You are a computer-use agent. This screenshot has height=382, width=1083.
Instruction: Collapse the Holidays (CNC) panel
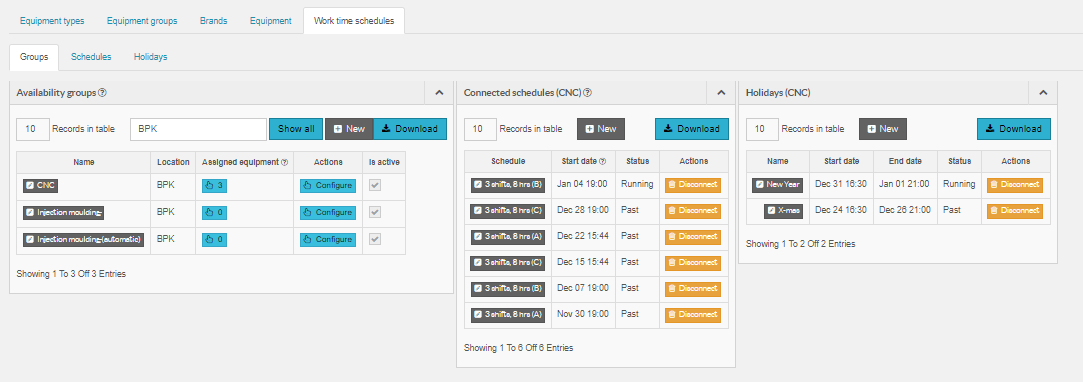tap(1043, 93)
